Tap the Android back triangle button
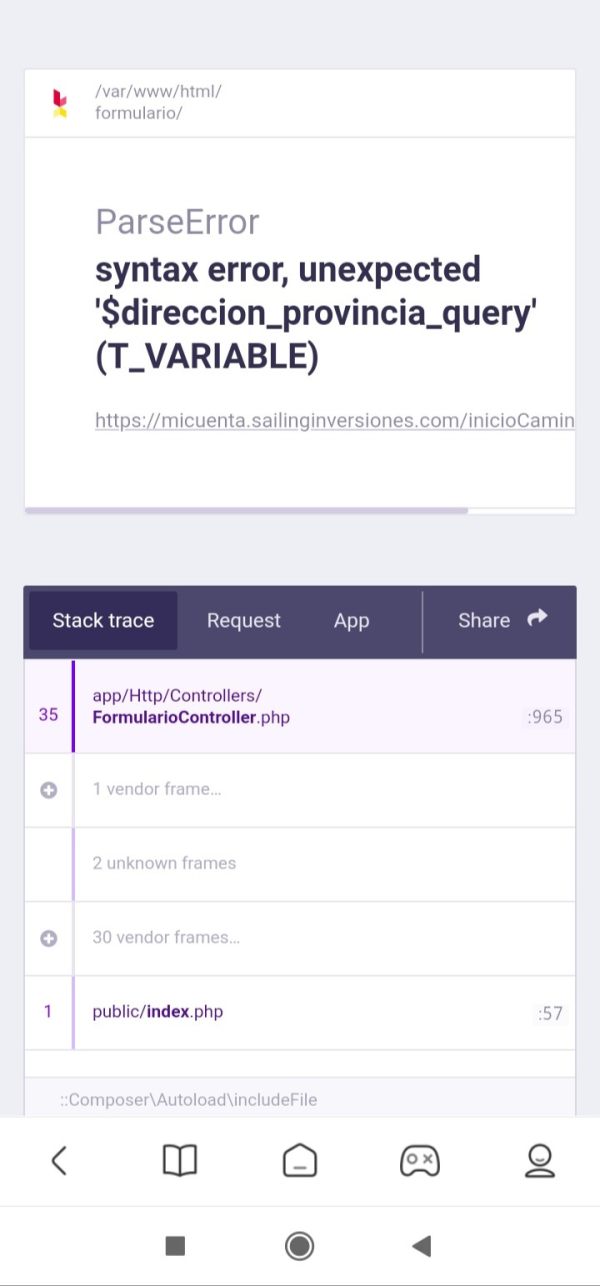The height and width of the screenshot is (1286, 600). 421,1245
